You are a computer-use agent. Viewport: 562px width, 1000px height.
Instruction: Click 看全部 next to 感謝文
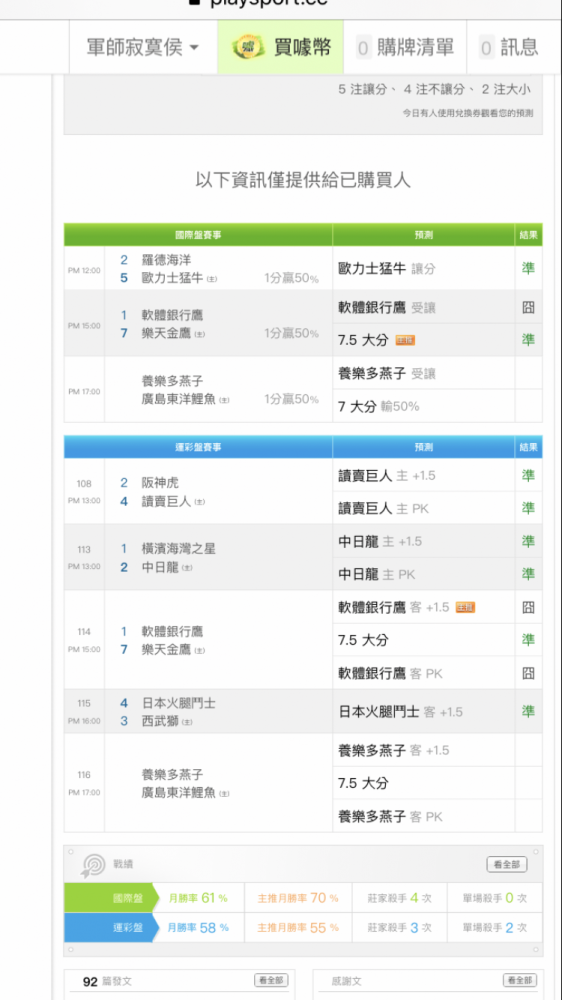coord(520,980)
